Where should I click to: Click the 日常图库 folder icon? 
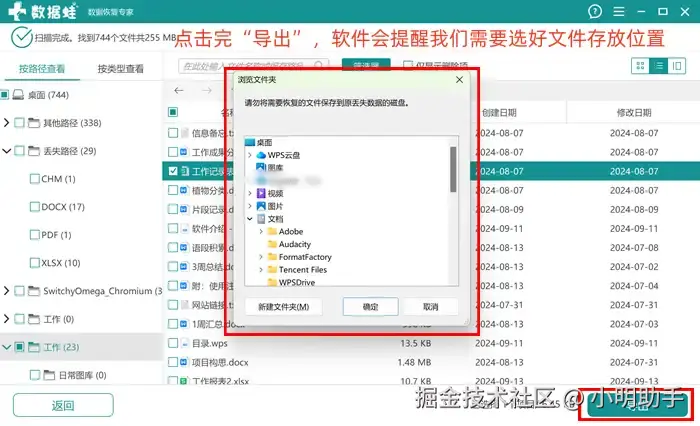[x=50, y=375]
